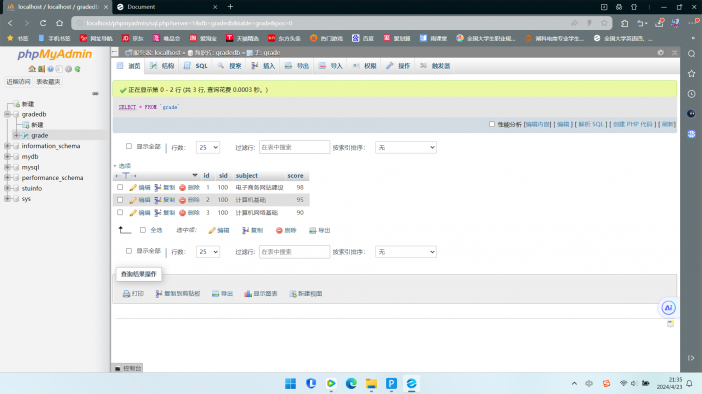Click the browser refresh button
Image resolution: width=702 pixels, height=394 pixels.
43,23
